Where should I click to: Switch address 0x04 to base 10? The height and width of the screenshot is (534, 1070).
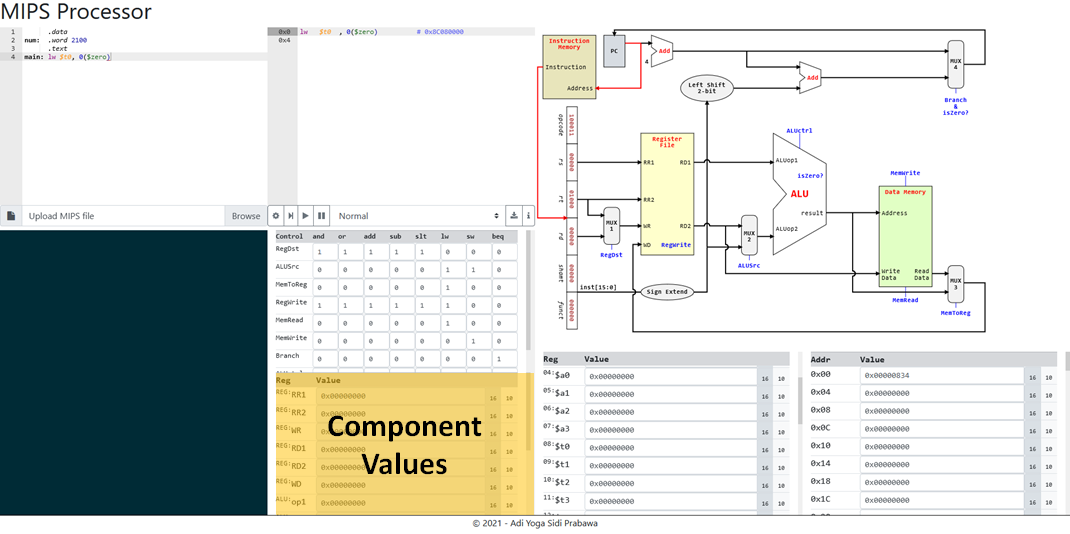click(1048, 394)
